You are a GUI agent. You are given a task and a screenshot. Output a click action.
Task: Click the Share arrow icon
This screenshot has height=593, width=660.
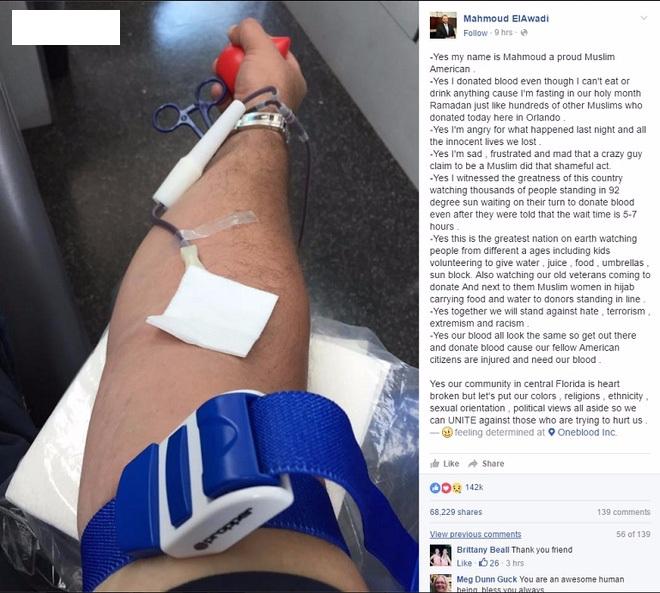[473, 463]
